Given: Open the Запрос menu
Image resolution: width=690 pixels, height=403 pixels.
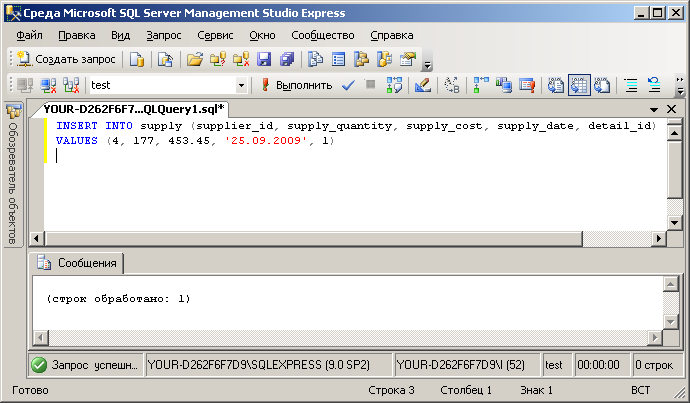Looking at the screenshot, I should [x=164, y=35].
